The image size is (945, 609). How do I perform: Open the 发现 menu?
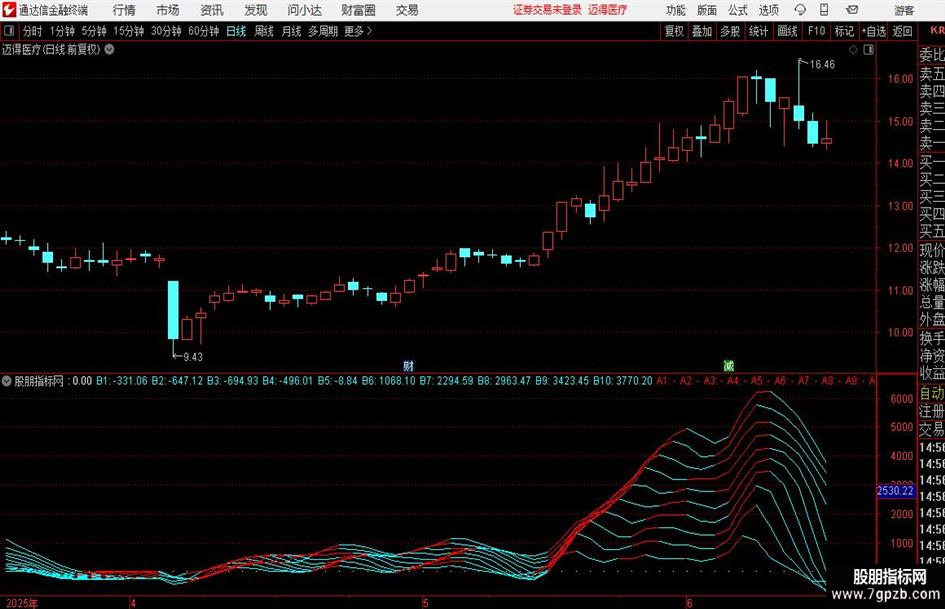pyautogui.click(x=256, y=10)
